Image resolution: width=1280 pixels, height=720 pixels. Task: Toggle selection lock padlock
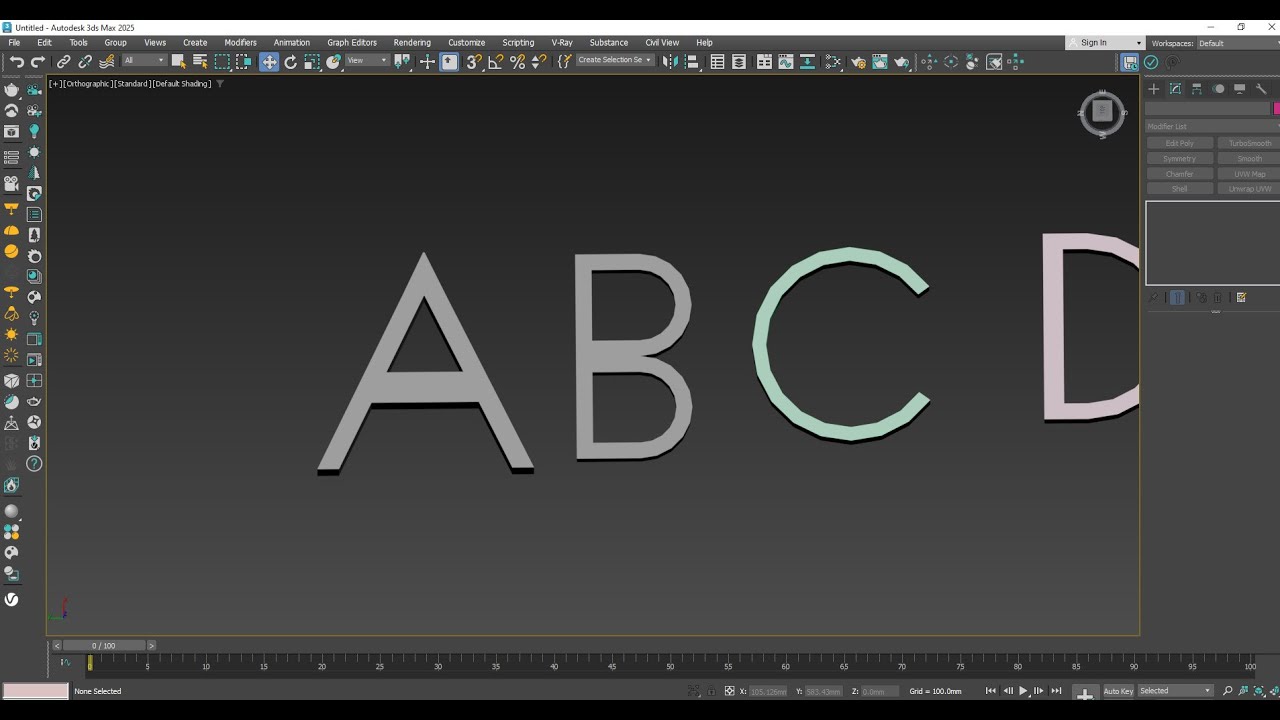point(711,691)
